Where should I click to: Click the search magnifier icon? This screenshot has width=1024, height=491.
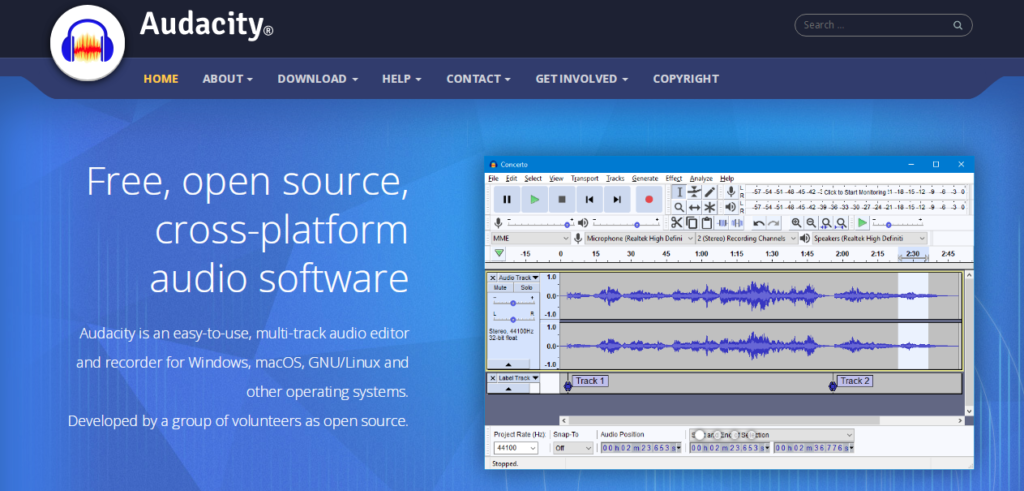click(957, 25)
